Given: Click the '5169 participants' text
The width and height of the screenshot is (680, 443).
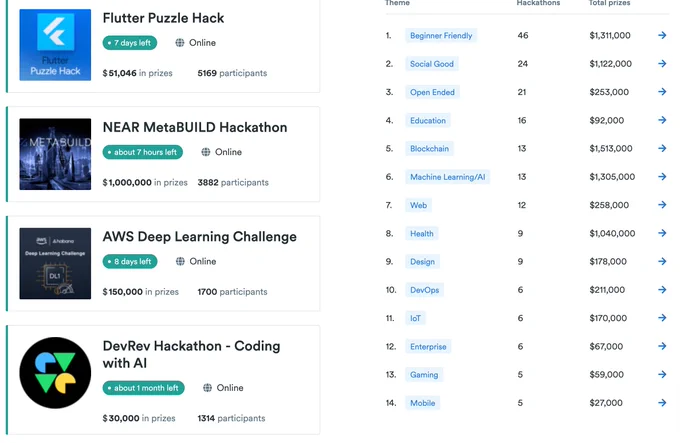Looking at the screenshot, I should [232, 73].
